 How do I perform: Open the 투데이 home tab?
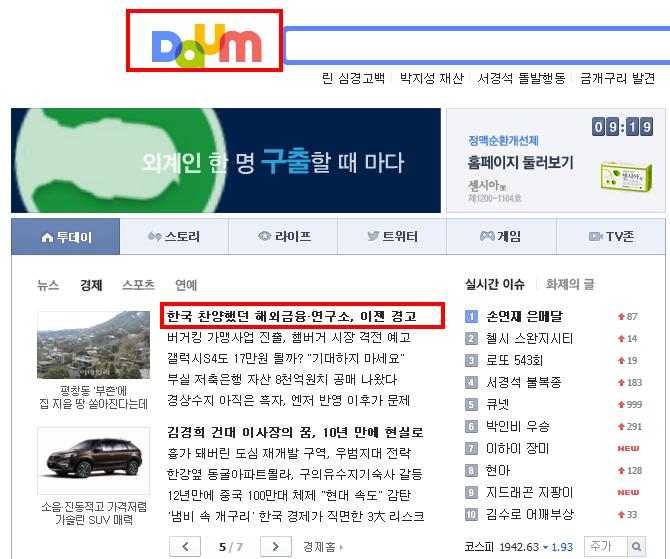66,237
